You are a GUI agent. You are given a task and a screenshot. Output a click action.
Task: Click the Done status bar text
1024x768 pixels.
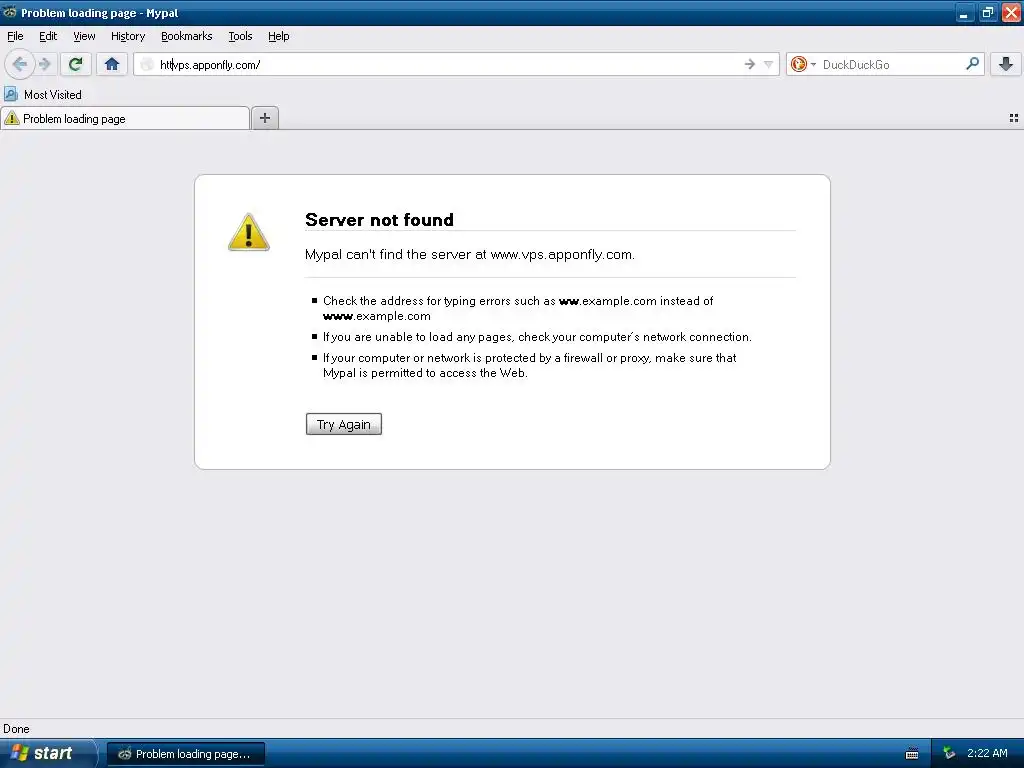pyautogui.click(x=16, y=729)
